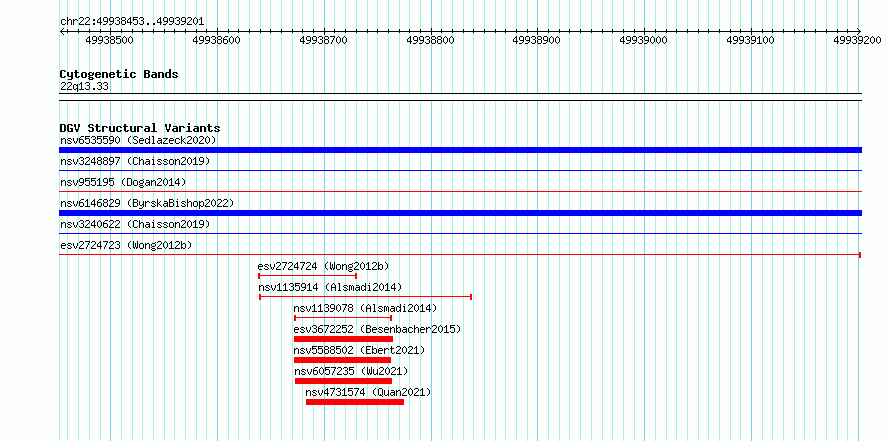Open variant esv2724723 (Wong2012b) label
This screenshot has height=441, width=890.
coord(126,245)
